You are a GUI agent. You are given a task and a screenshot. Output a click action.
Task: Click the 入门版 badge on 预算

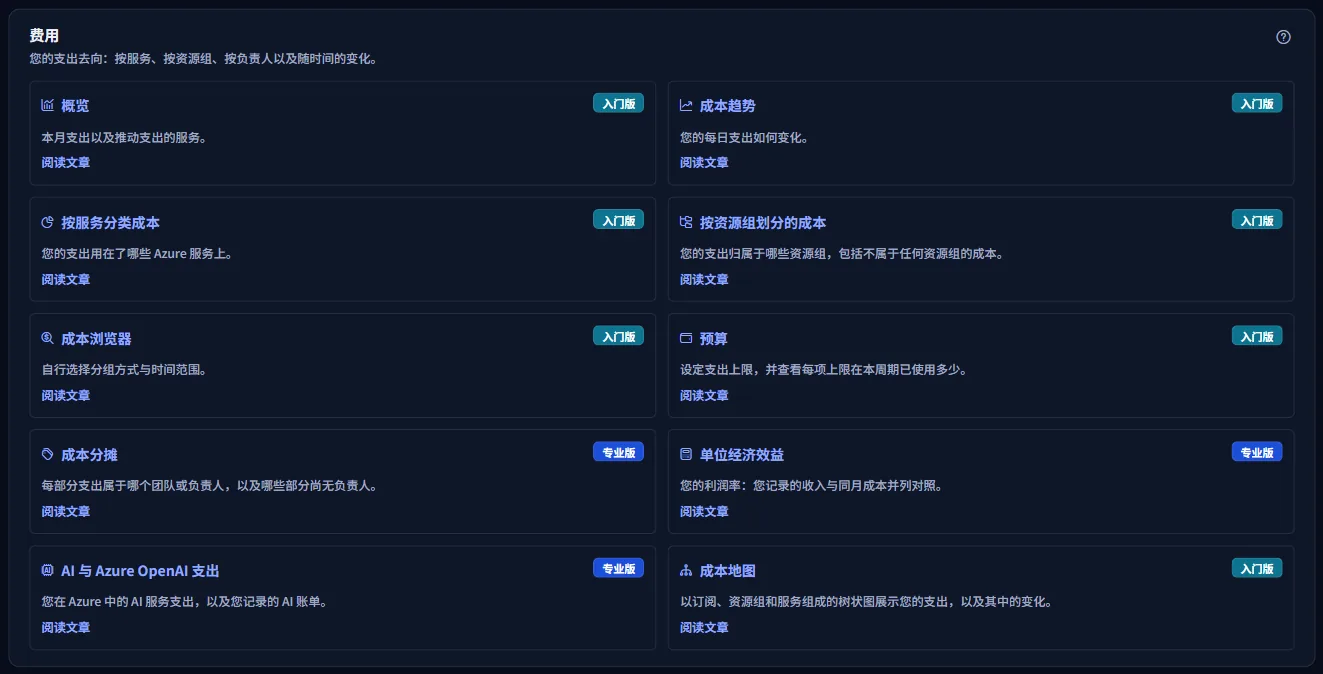(1257, 336)
